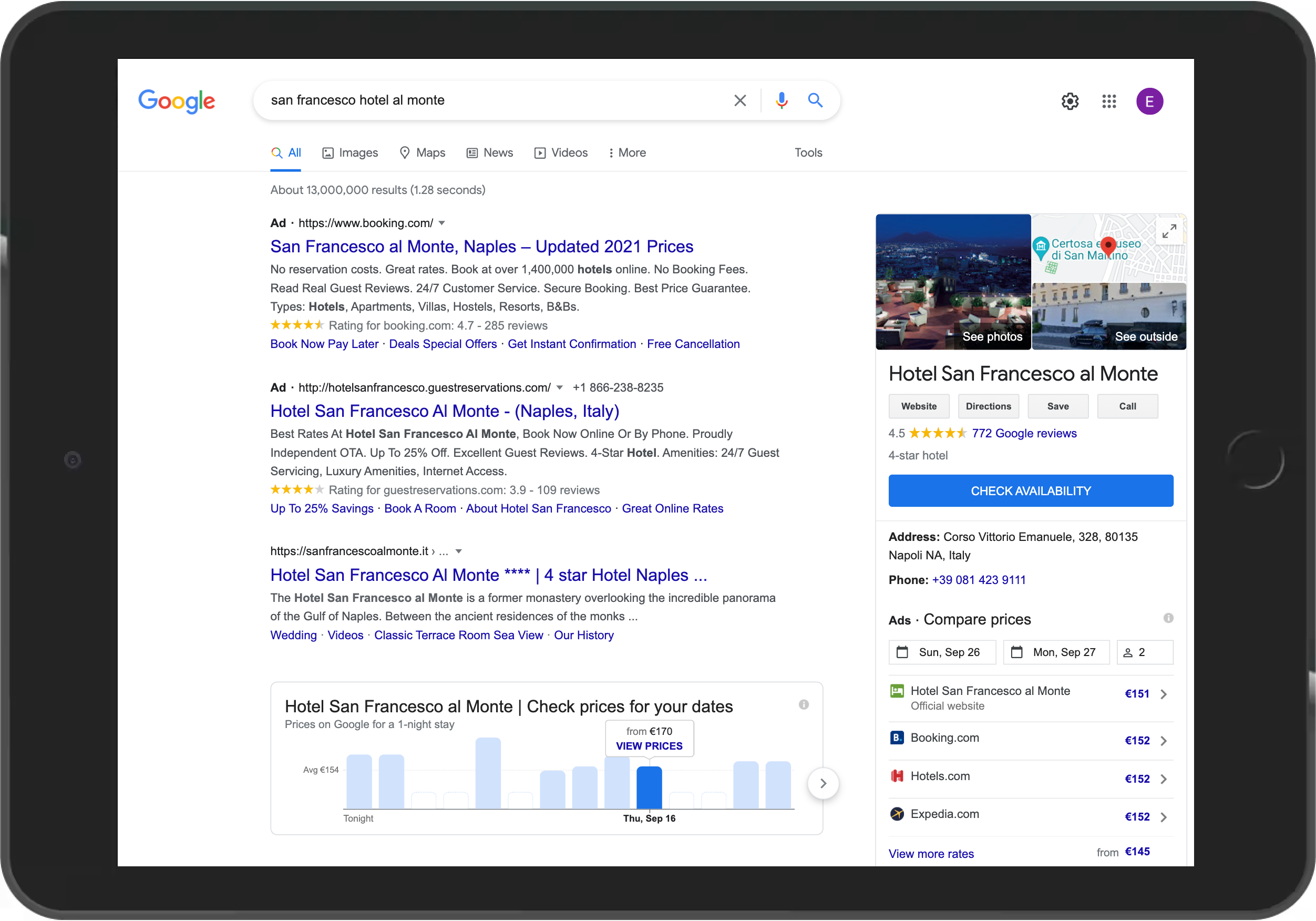Select the tallest price bar in chart
This screenshot has height=921, width=1316.
click(x=488, y=773)
